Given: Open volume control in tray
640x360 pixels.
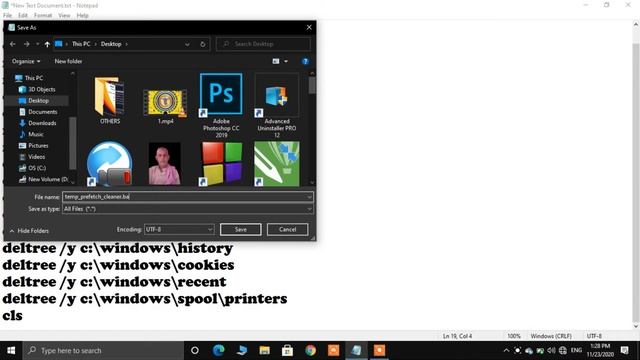Looking at the screenshot, I should click(551, 351).
